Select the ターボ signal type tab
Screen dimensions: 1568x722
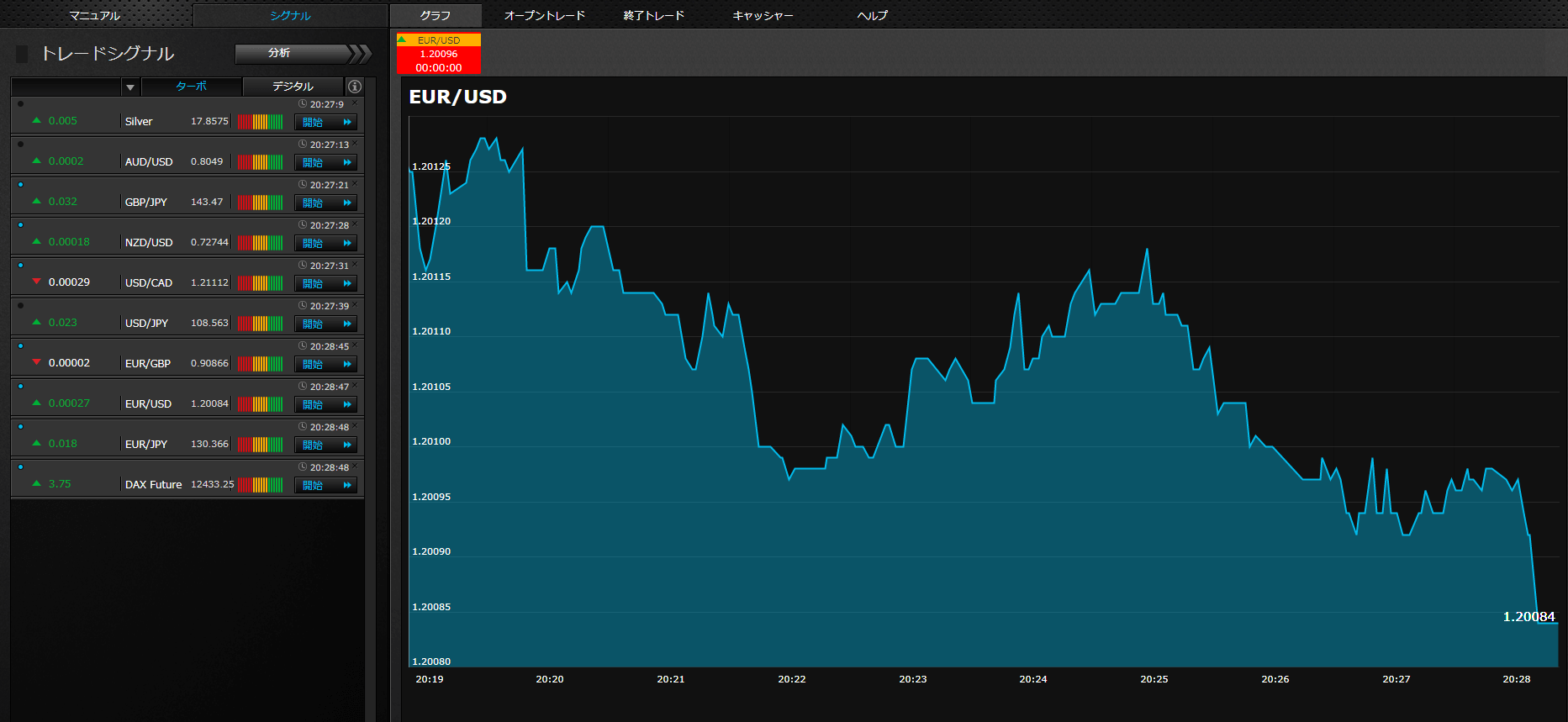(x=192, y=87)
